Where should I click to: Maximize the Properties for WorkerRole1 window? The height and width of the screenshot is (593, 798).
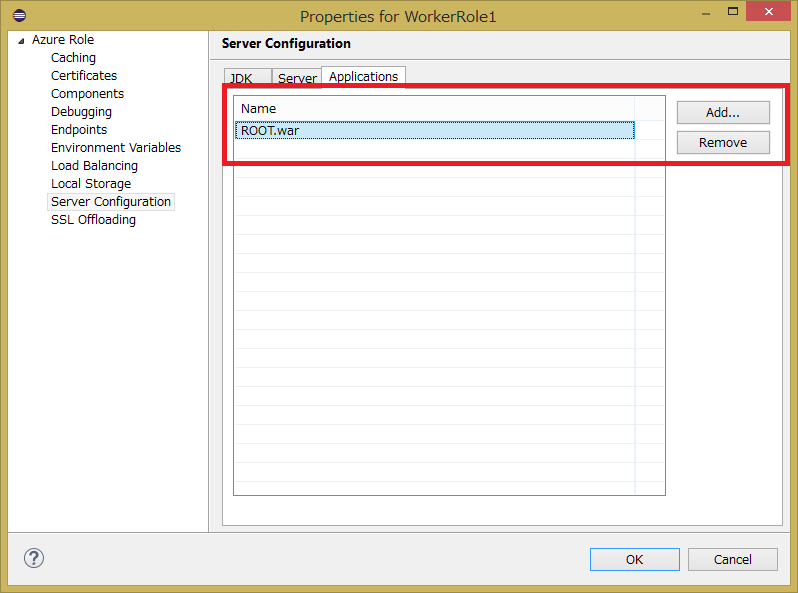[x=733, y=11]
